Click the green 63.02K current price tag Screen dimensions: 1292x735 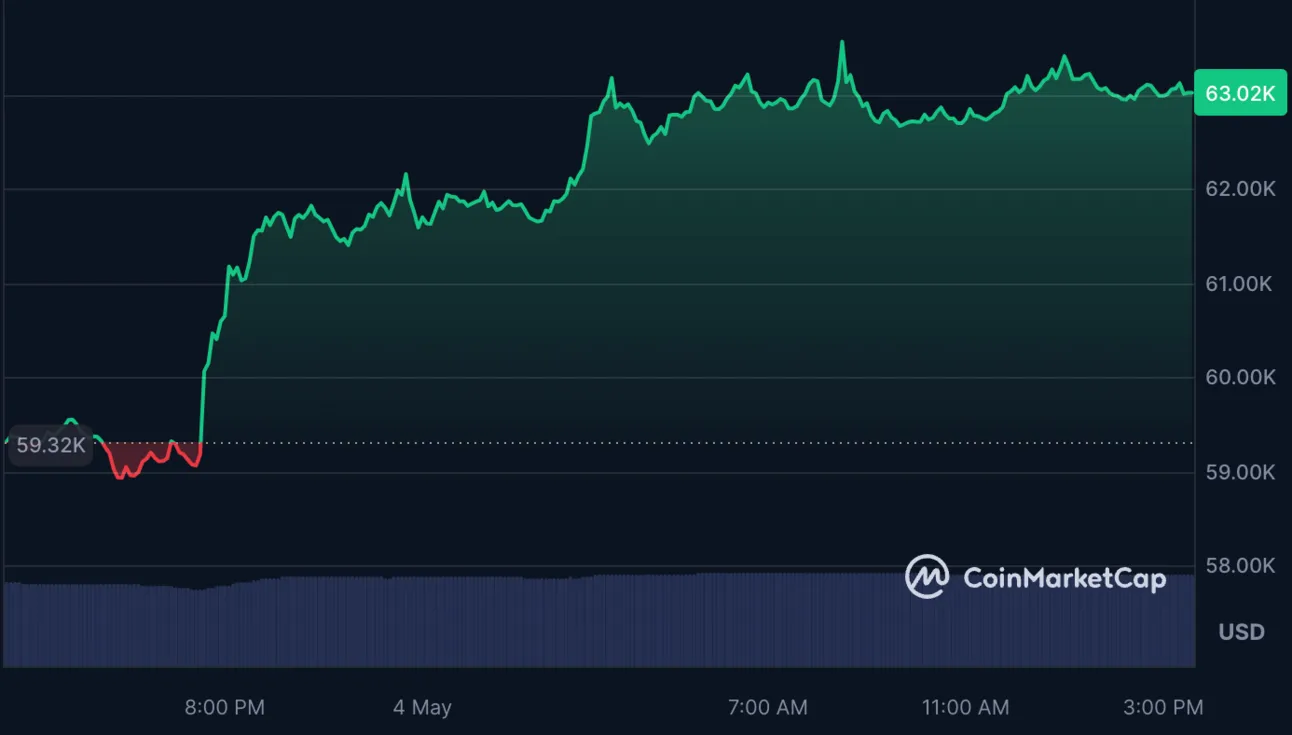click(x=1240, y=94)
